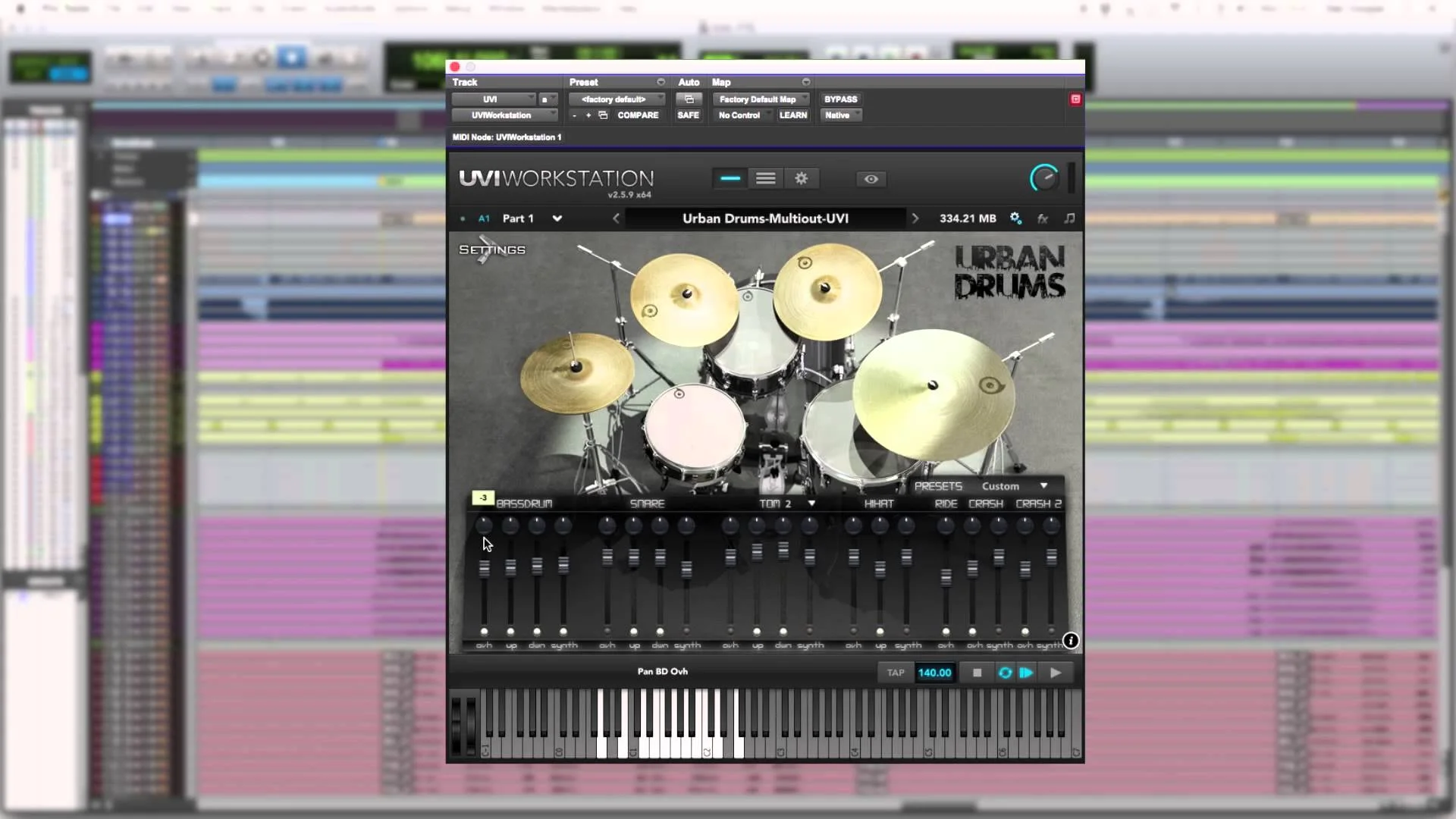Click the gears icon next to 334.21 MB
Screen dimensions: 1456x819
point(1015,218)
